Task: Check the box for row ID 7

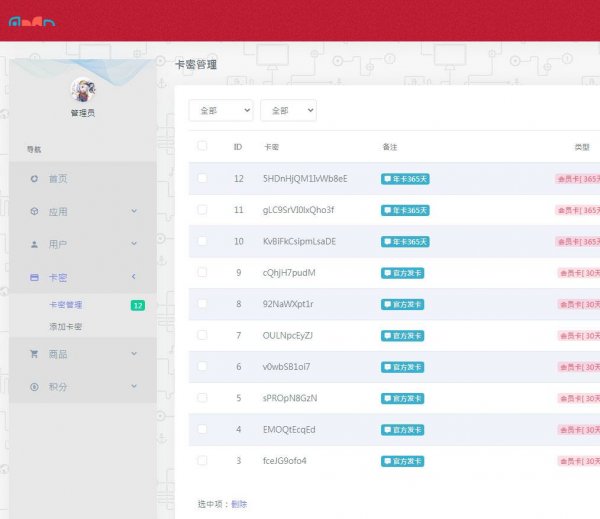Action: [x=202, y=335]
